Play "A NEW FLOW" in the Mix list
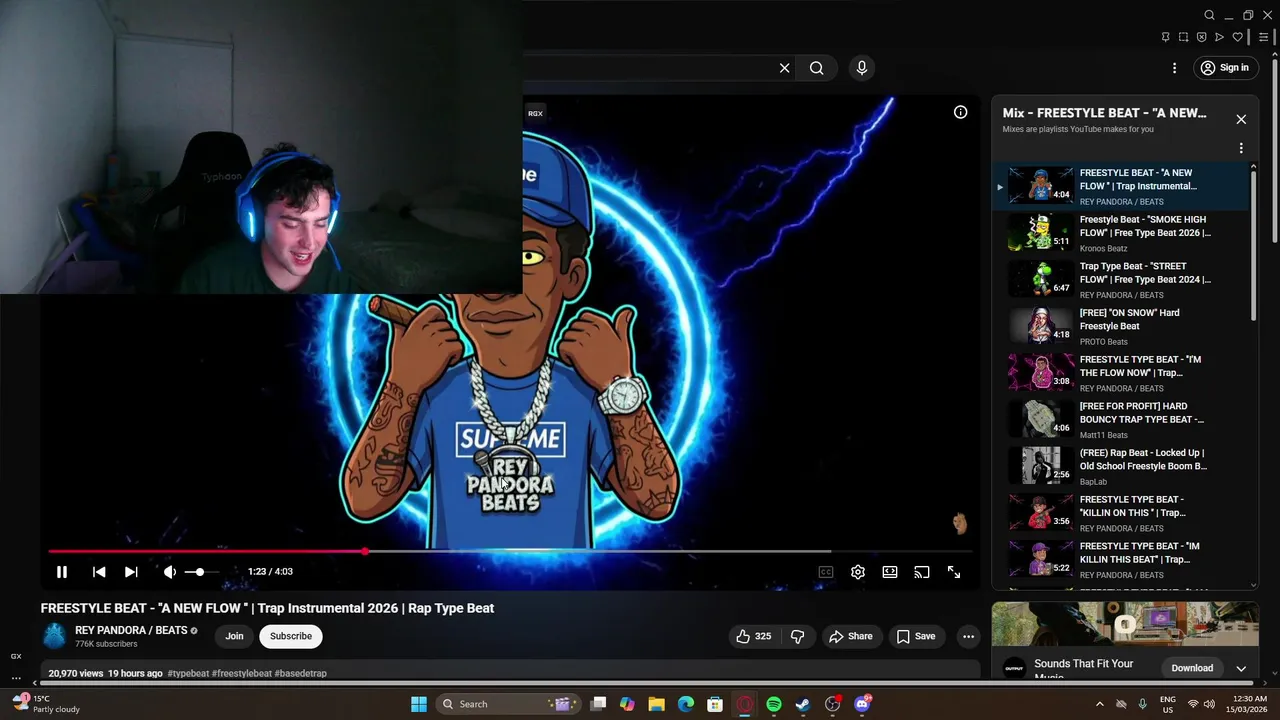1280x720 pixels. tap(1121, 186)
